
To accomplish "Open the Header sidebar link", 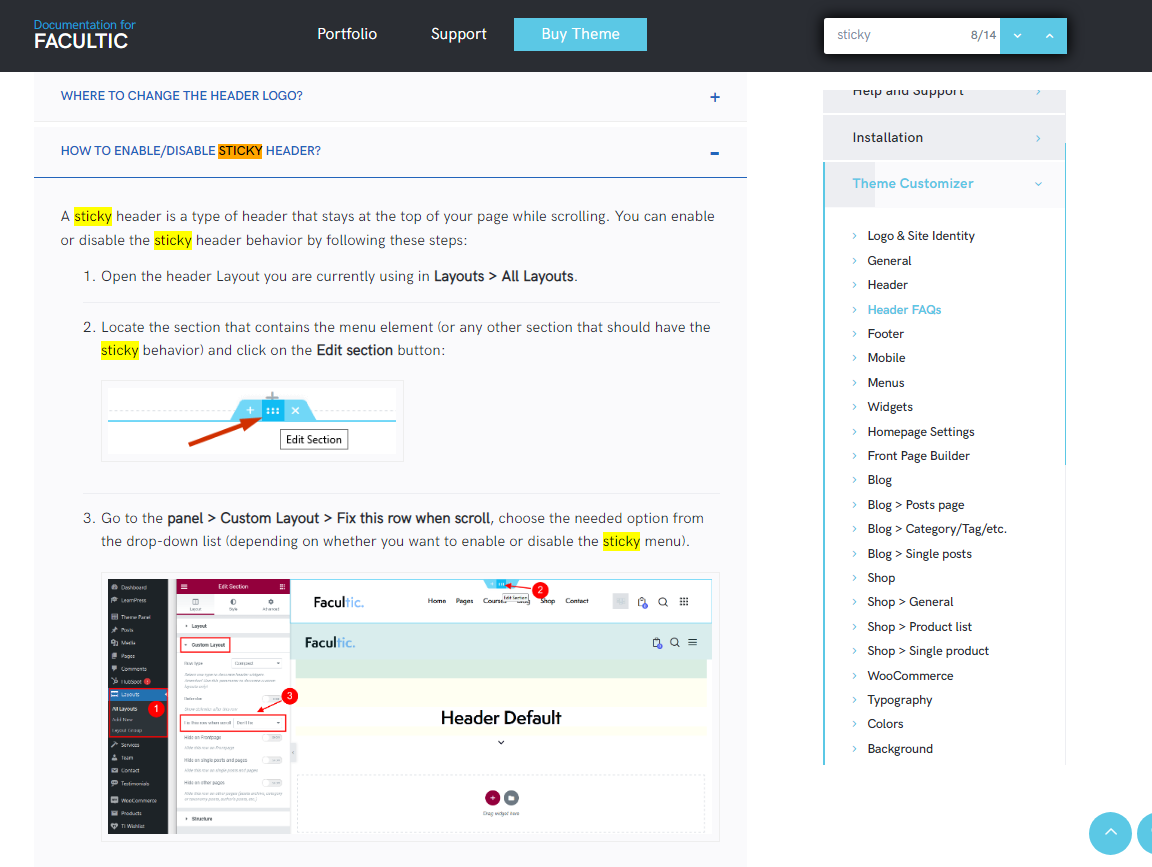I will [888, 285].
